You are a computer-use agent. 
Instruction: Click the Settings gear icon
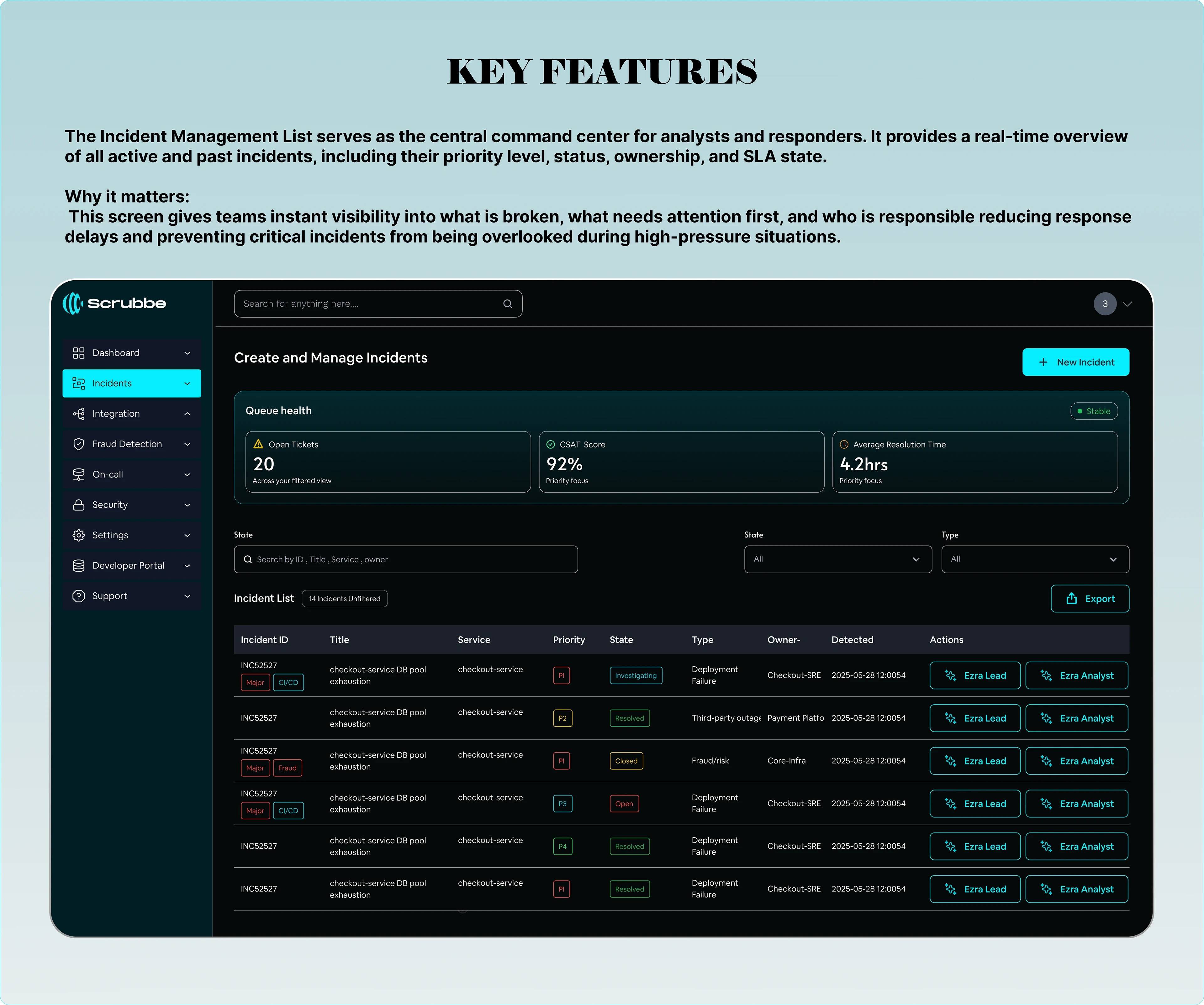79,536
